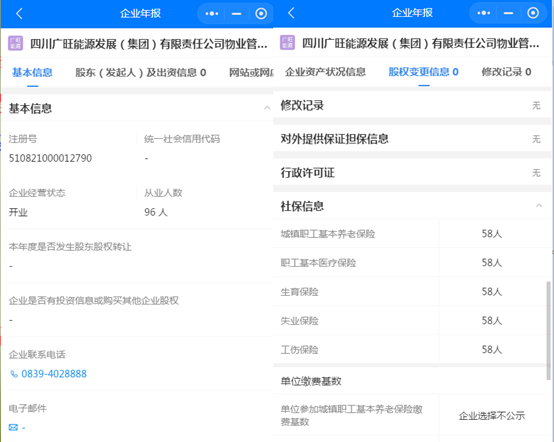The width and height of the screenshot is (554, 442).
Task: Go back in the right 企业年报 screen
Action: tap(291, 13)
